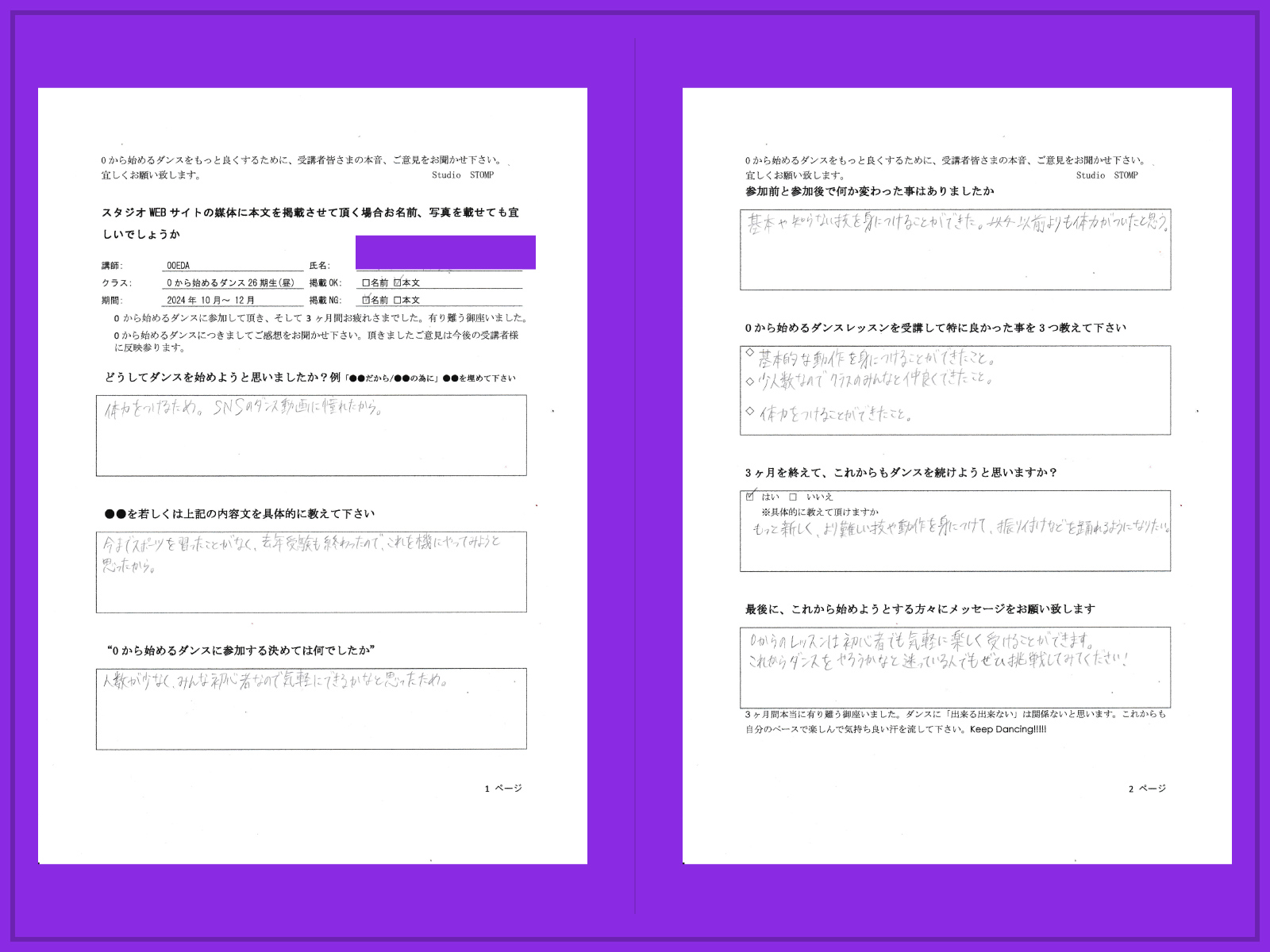Toggle the 掲載OK 本文 checkbox
The height and width of the screenshot is (952, 1270).
coord(398,282)
